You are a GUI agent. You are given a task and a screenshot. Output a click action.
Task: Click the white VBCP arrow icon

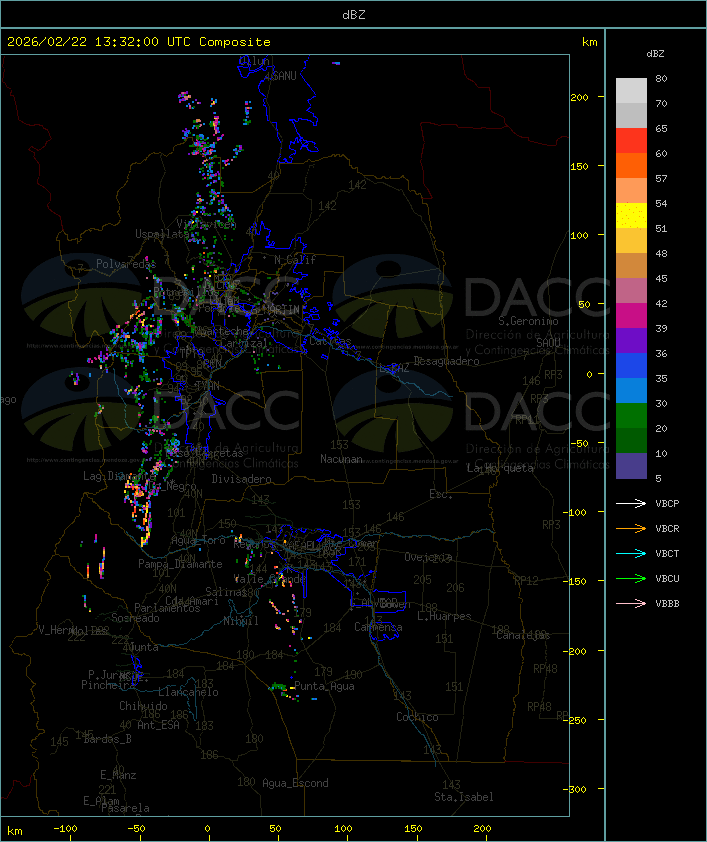[x=631, y=503]
